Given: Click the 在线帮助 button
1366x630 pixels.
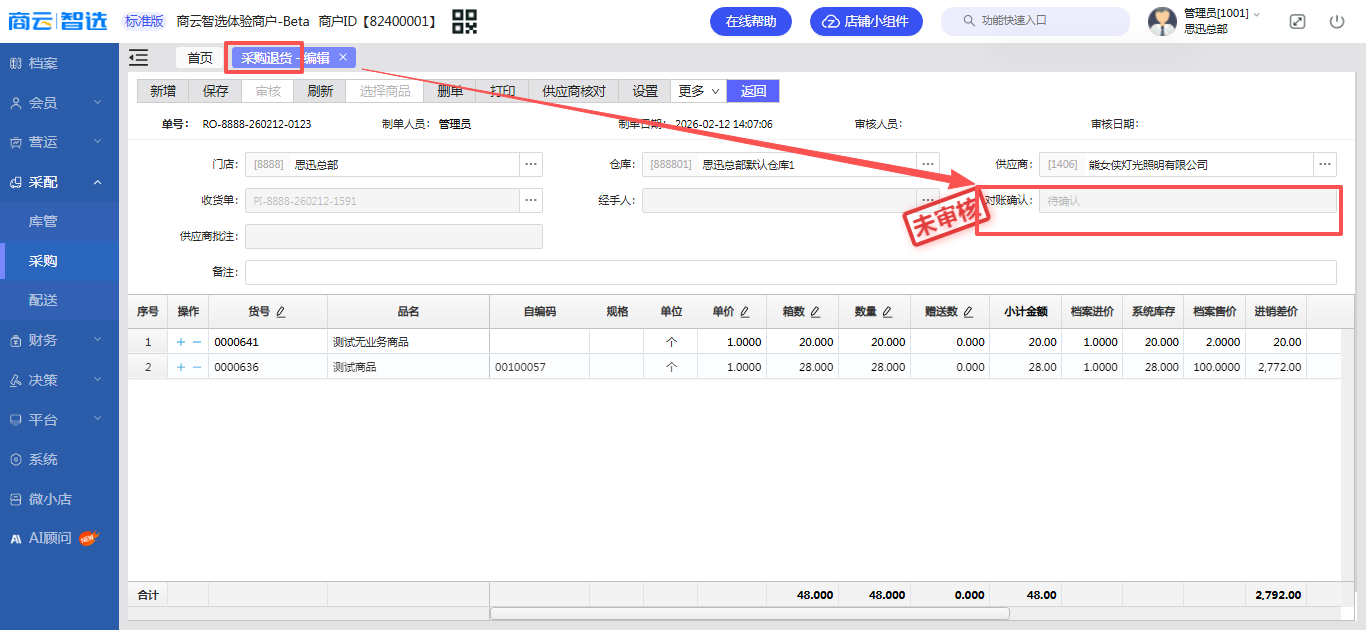Looking at the screenshot, I should pos(750,21).
